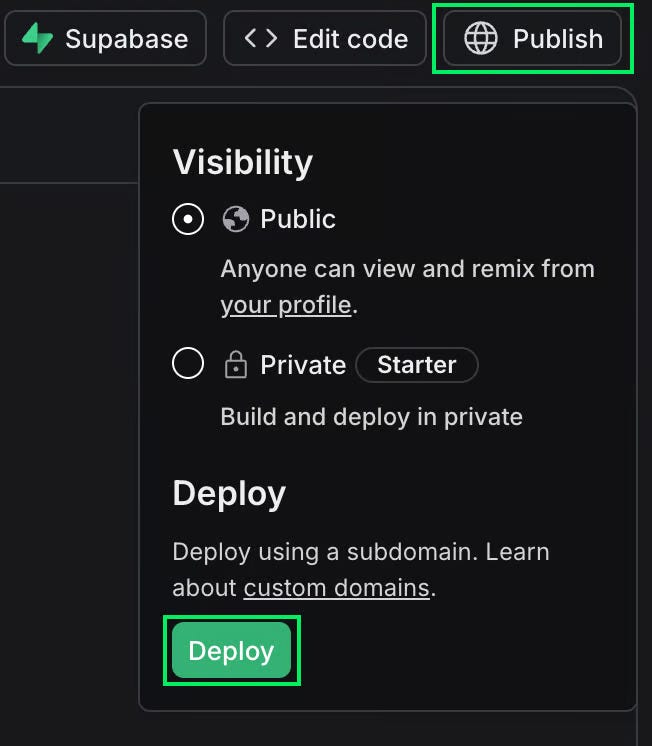Click 'Anyone can view and remix from' text
The height and width of the screenshot is (746, 652).
408,269
